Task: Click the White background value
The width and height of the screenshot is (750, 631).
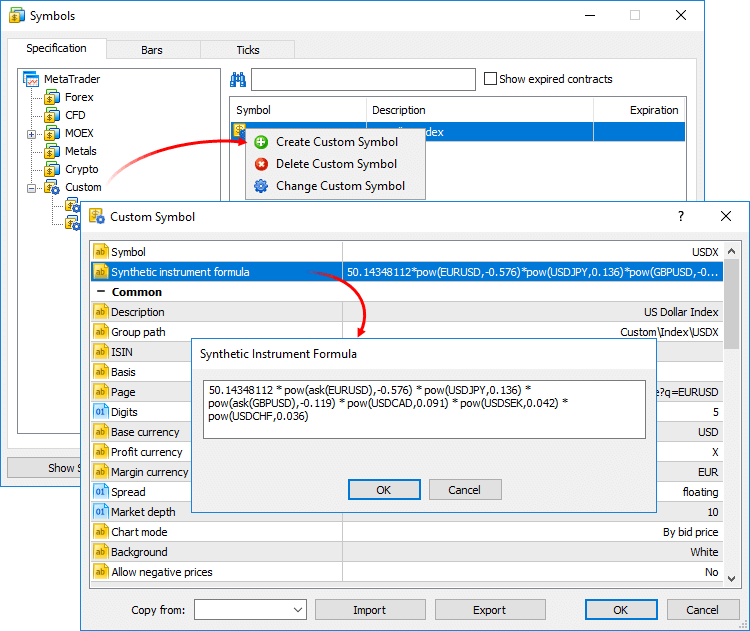Action: 704,552
